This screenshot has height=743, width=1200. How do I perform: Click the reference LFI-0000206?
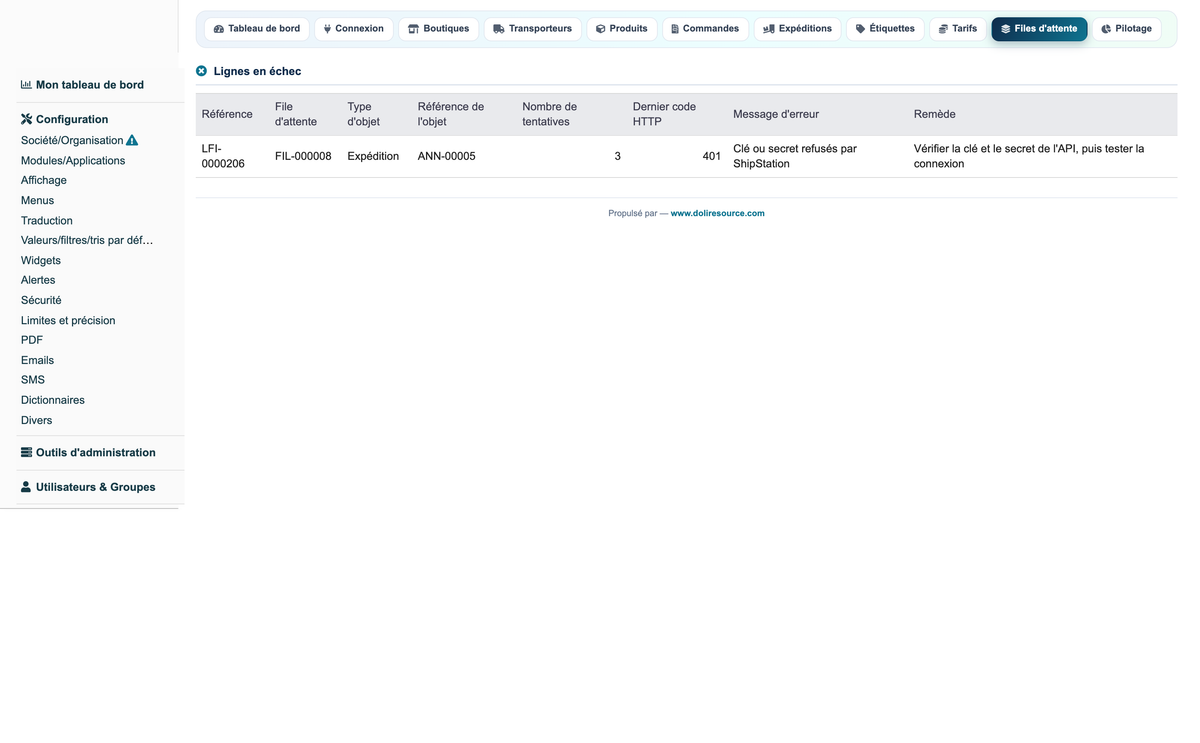(223, 156)
